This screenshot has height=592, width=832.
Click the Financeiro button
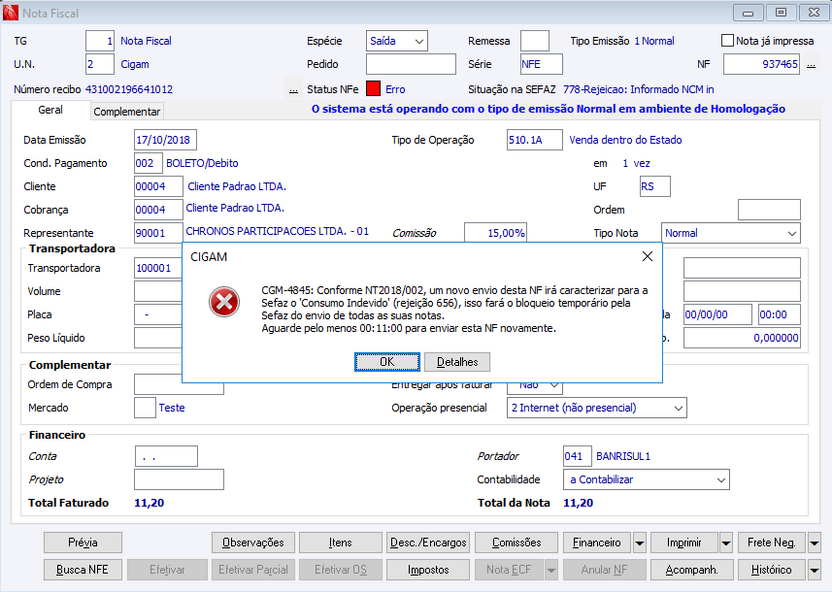click(597, 543)
